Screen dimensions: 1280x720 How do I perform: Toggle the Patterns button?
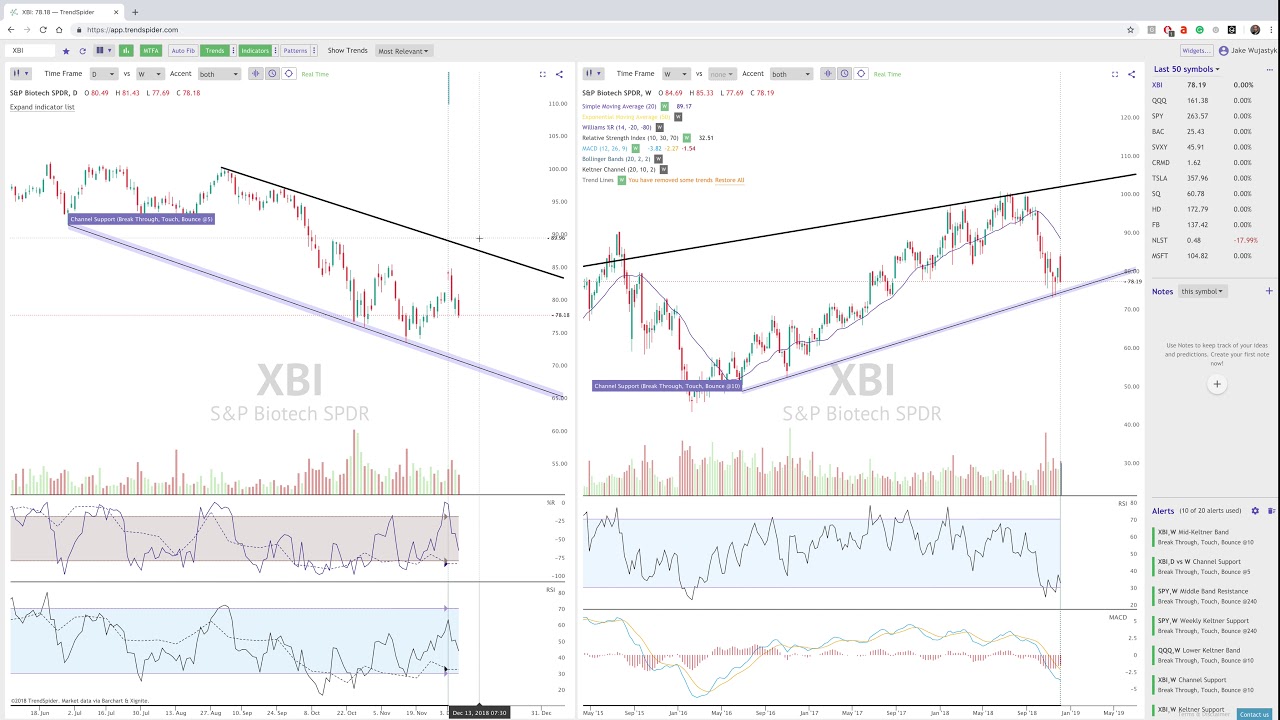[295, 50]
